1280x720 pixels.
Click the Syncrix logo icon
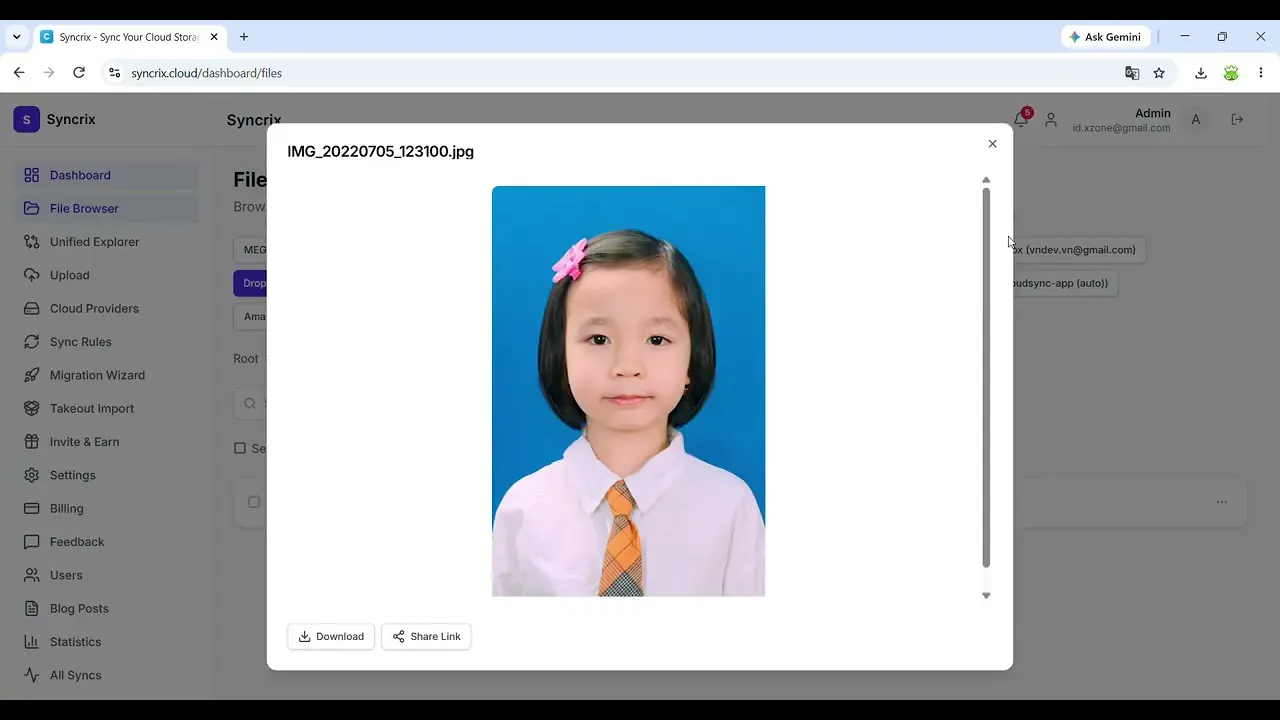coord(26,119)
